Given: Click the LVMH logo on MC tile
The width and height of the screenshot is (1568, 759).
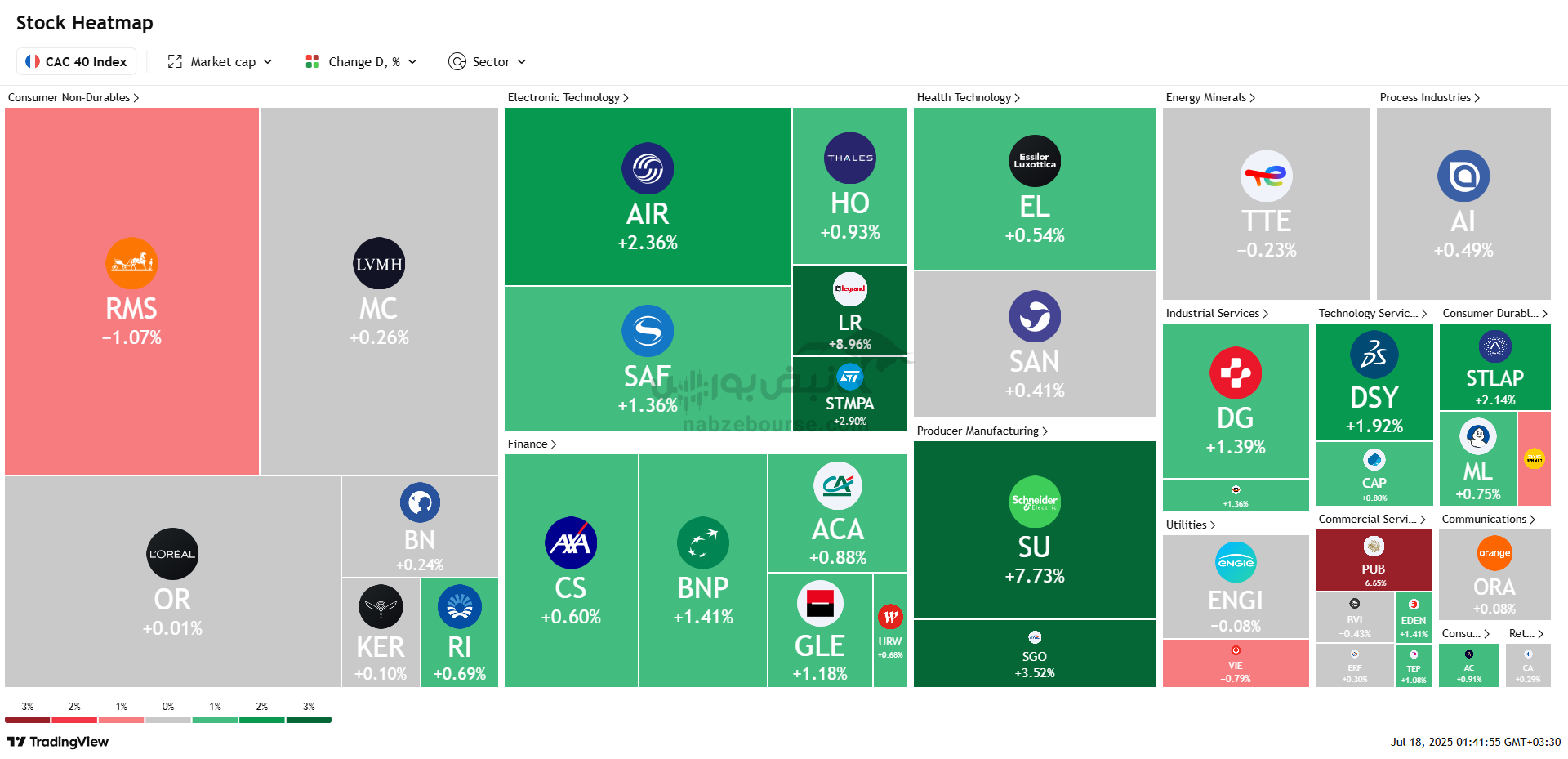Looking at the screenshot, I should pos(379,263).
